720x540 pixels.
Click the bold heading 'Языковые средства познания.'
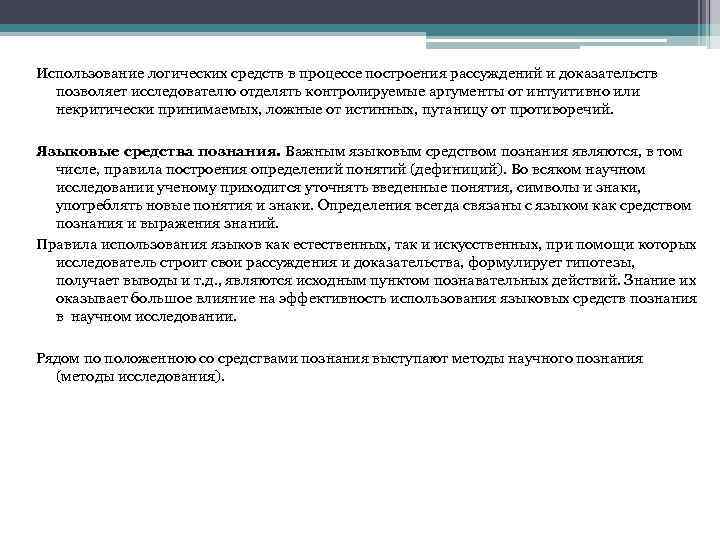(x=158, y=152)
